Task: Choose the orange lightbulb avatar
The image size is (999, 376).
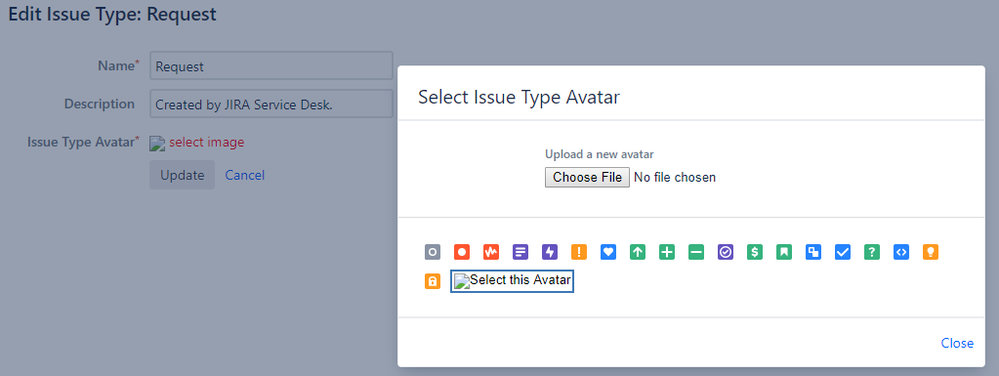Action: point(931,252)
